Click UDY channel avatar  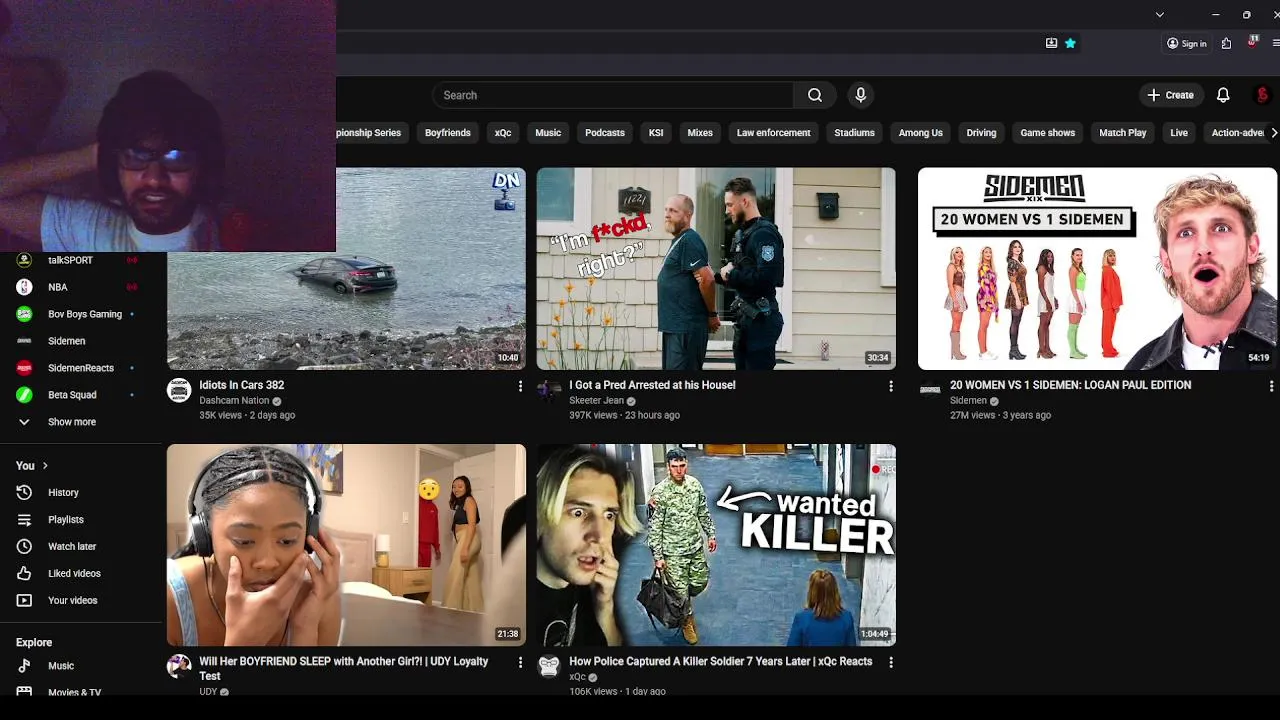[x=179, y=666]
